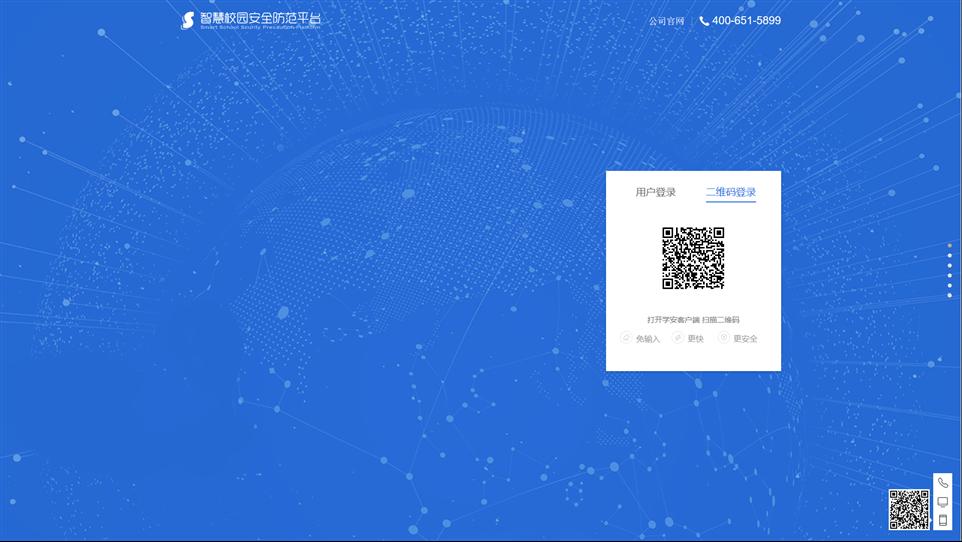The image size is (962, 542).
Task: Click the 400-651-5899 phone number
Action: pyautogui.click(x=746, y=20)
